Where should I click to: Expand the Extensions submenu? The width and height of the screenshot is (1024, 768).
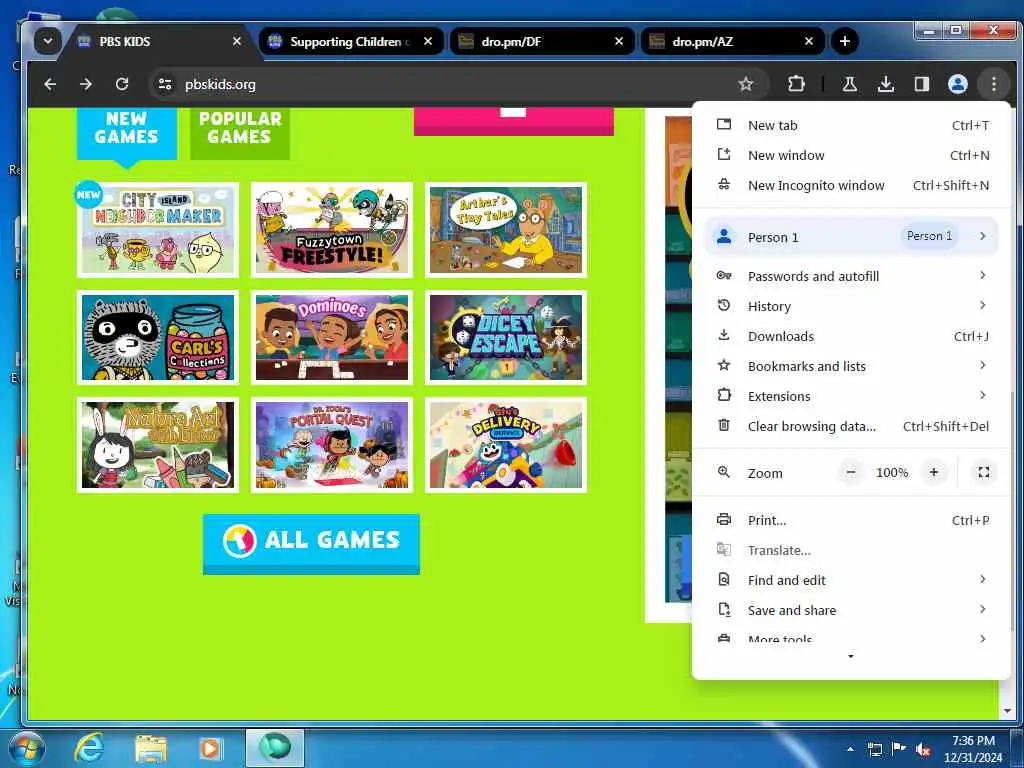tap(852, 396)
